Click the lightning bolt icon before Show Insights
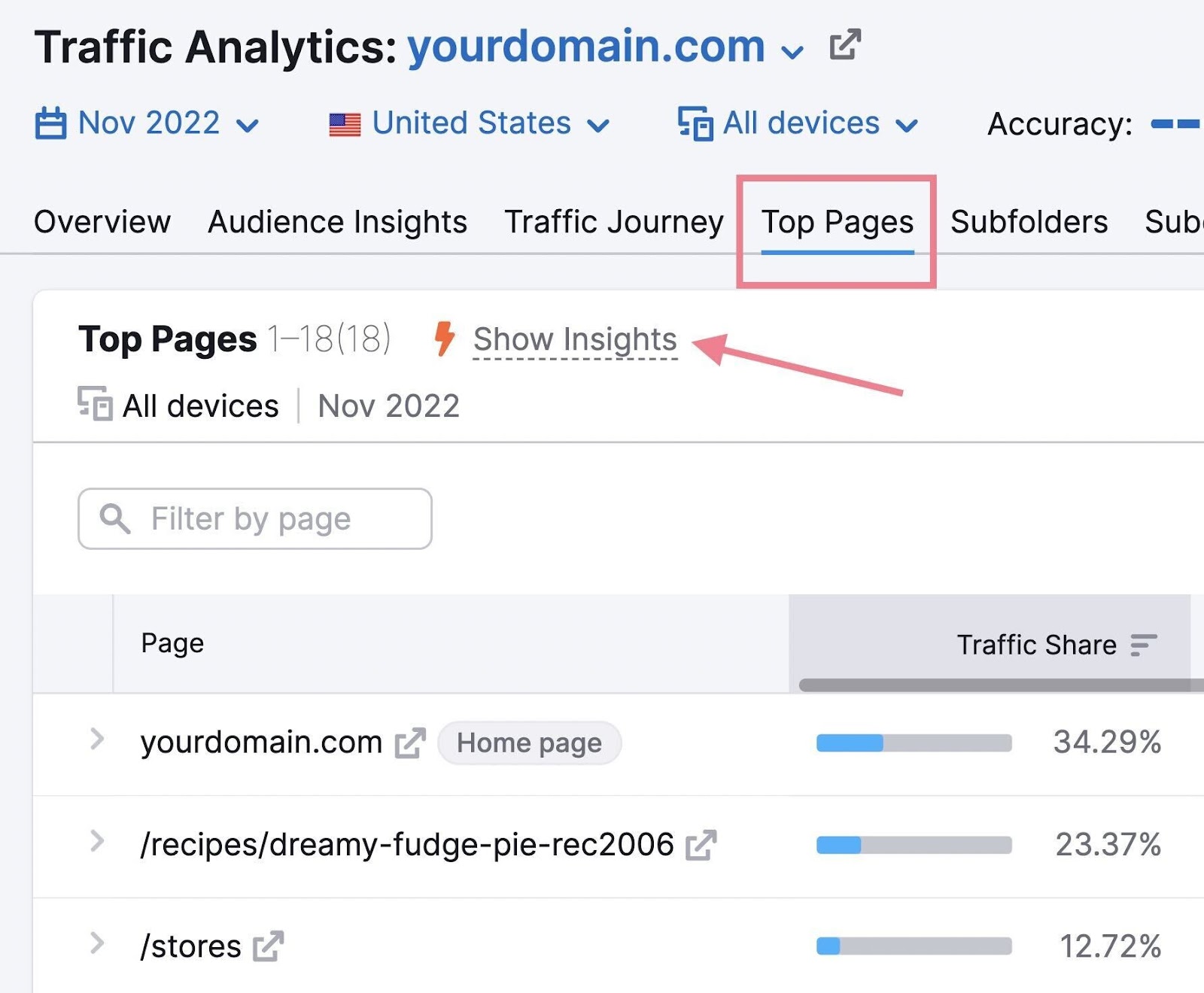Viewport: 1204px width, 993px height. (x=445, y=339)
